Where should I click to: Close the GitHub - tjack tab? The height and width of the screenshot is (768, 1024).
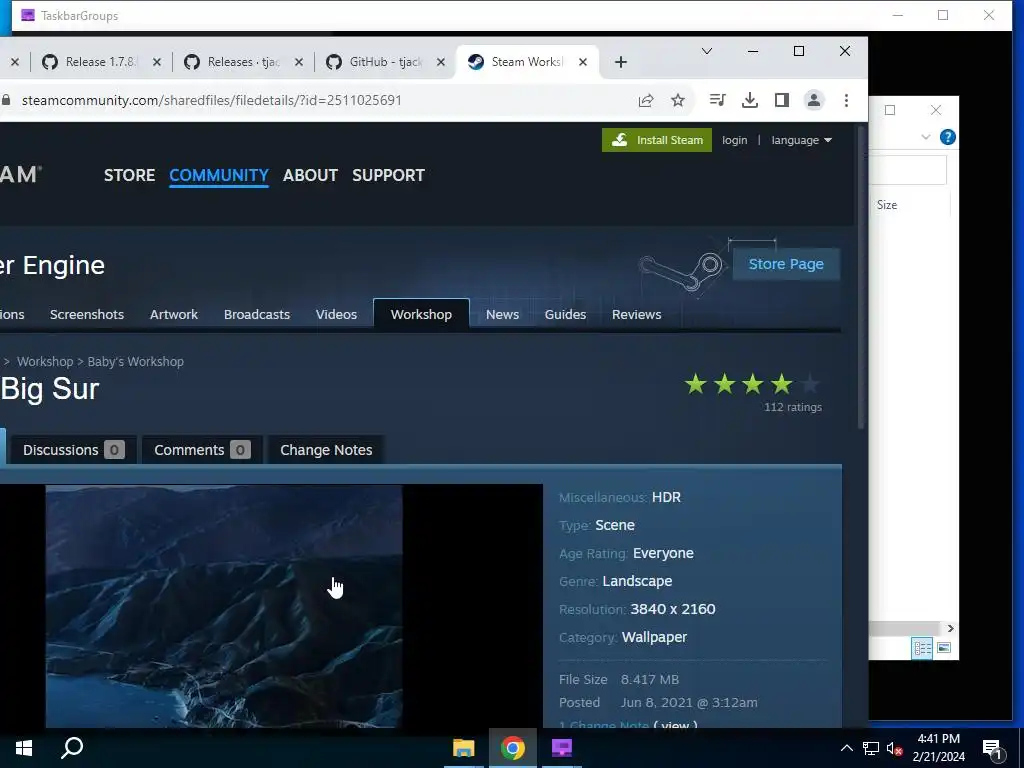(441, 62)
